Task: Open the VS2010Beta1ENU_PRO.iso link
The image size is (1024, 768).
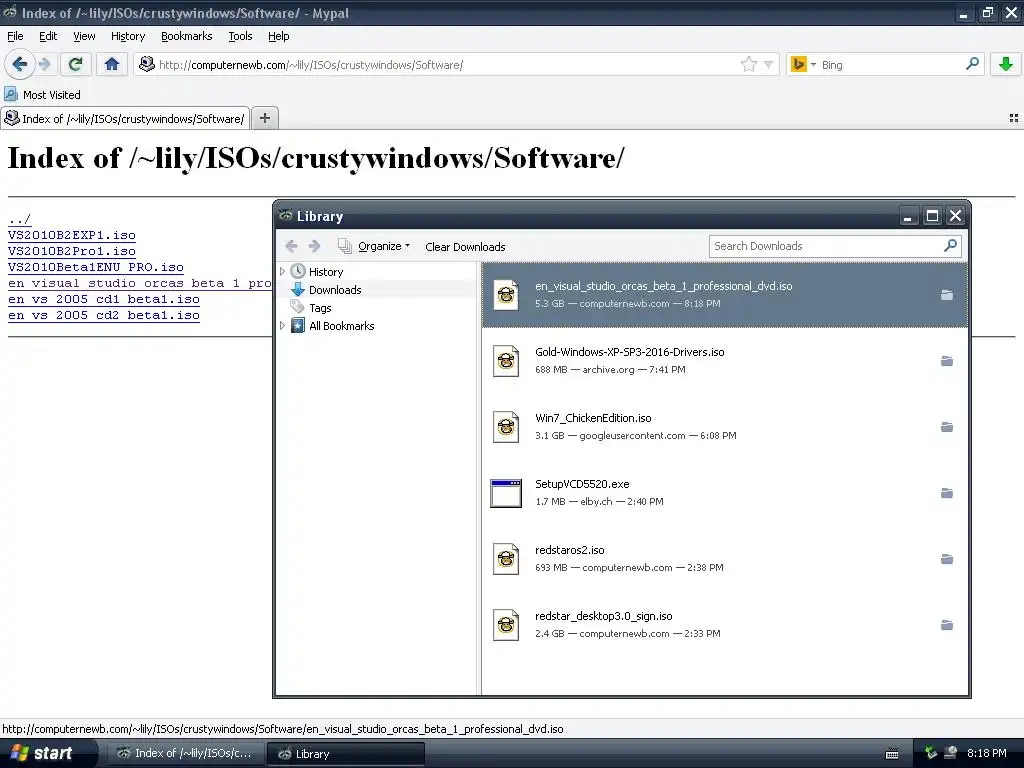Action: [x=95, y=267]
